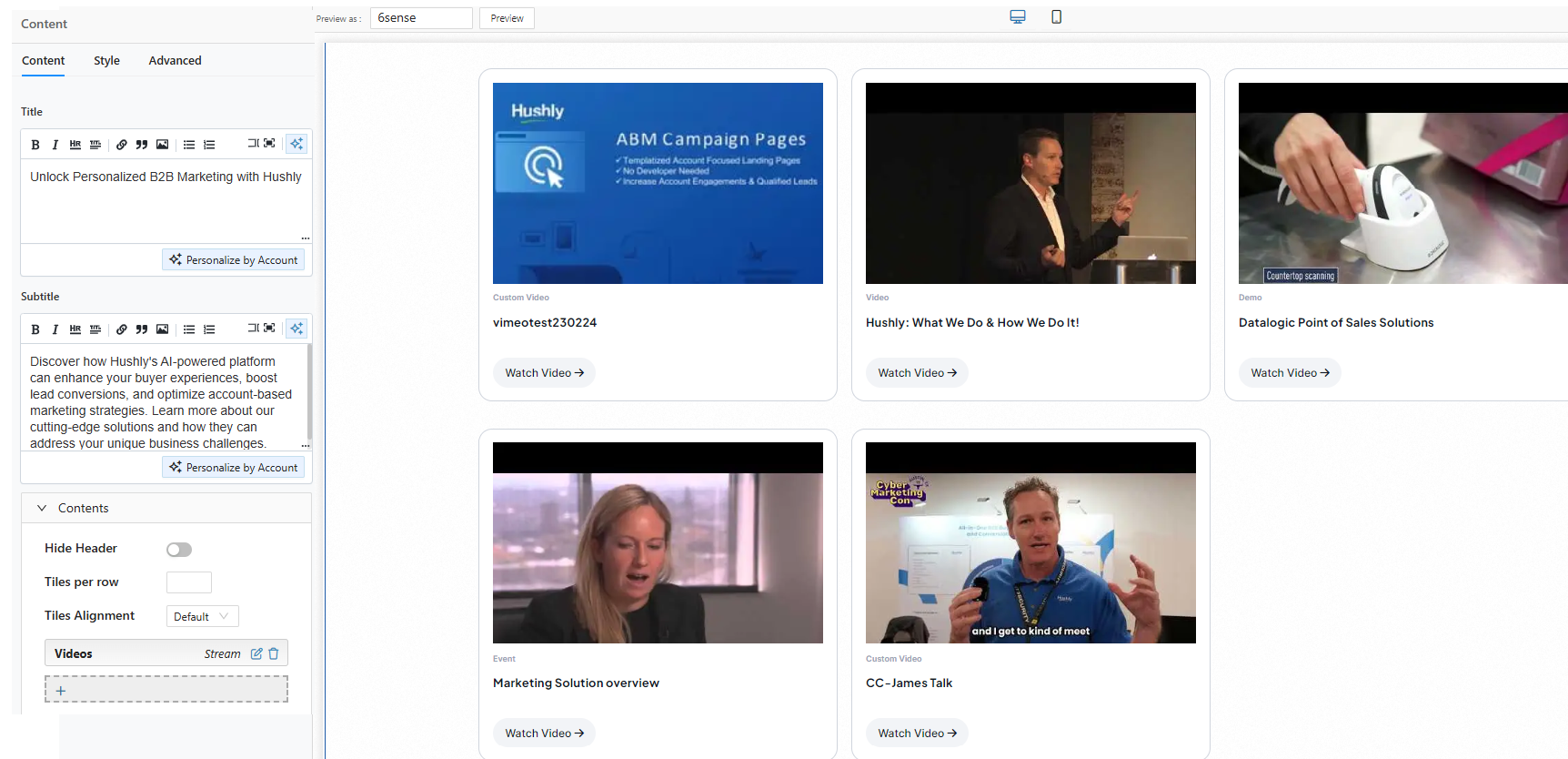Viewport: 1568px width, 759px height.
Task: Add a new content item with plus box
Action: [166, 690]
